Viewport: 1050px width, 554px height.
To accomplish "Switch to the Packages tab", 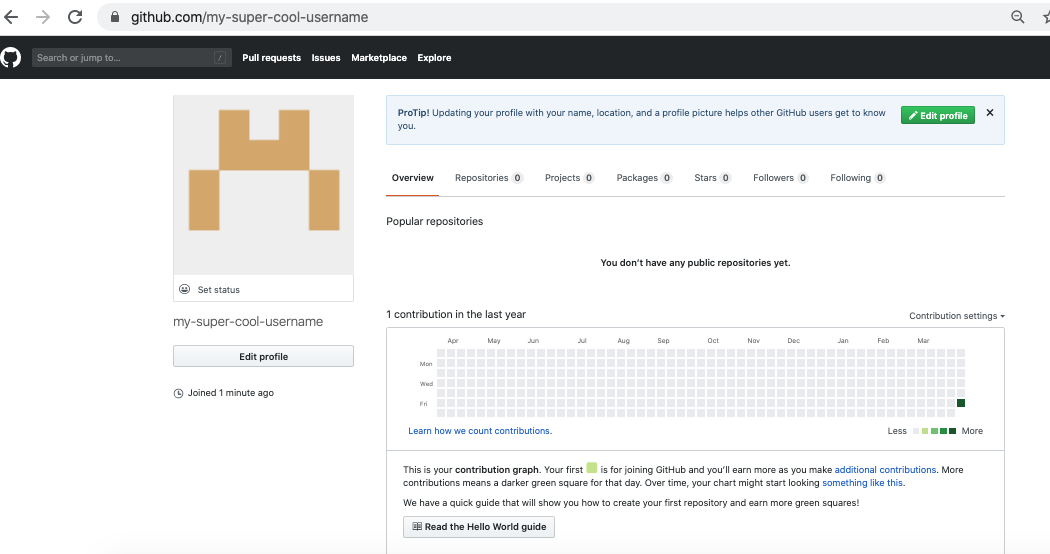I will 644,178.
